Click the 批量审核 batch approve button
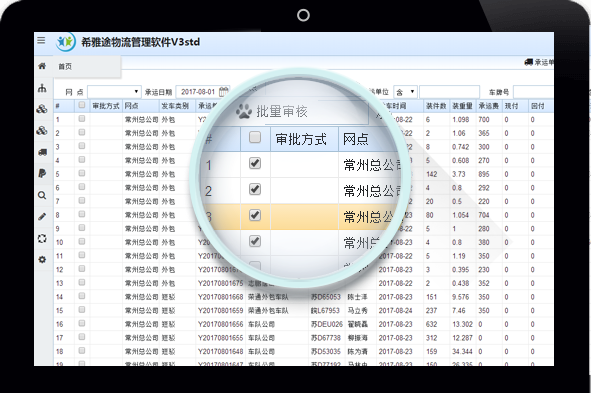591x393 pixels. (x=282, y=112)
